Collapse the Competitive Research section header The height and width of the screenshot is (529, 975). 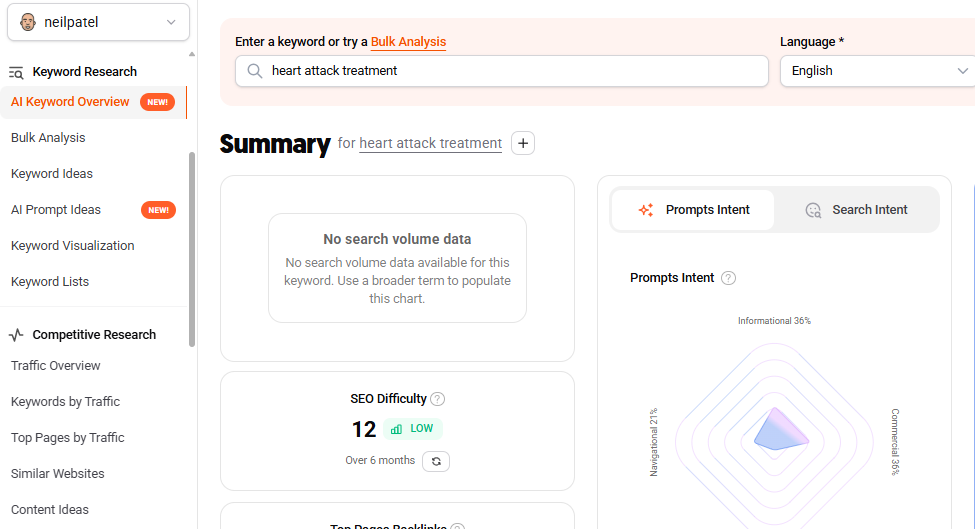click(94, 335)
